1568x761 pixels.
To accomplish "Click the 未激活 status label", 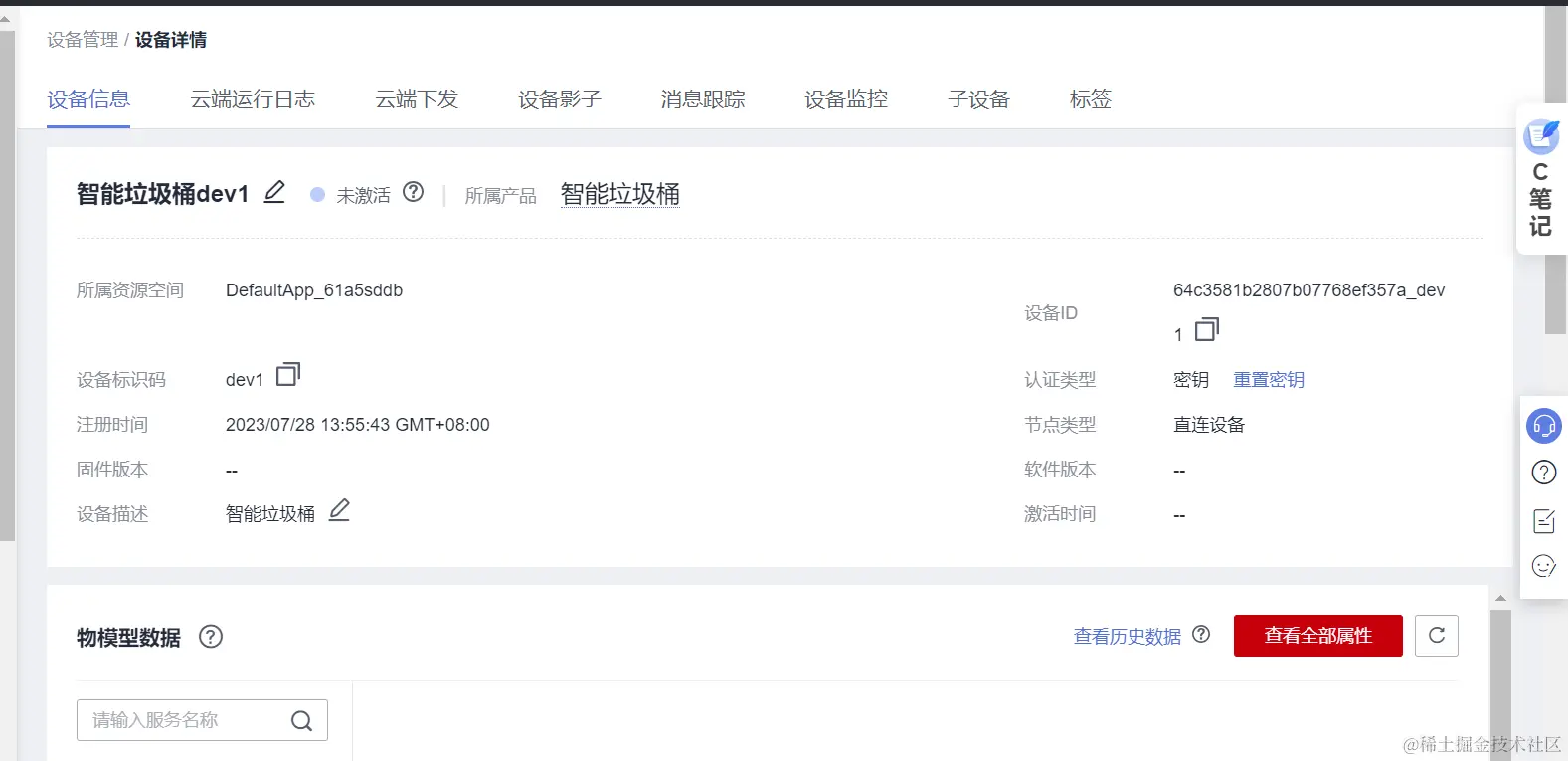I will (x=363, y=195).
